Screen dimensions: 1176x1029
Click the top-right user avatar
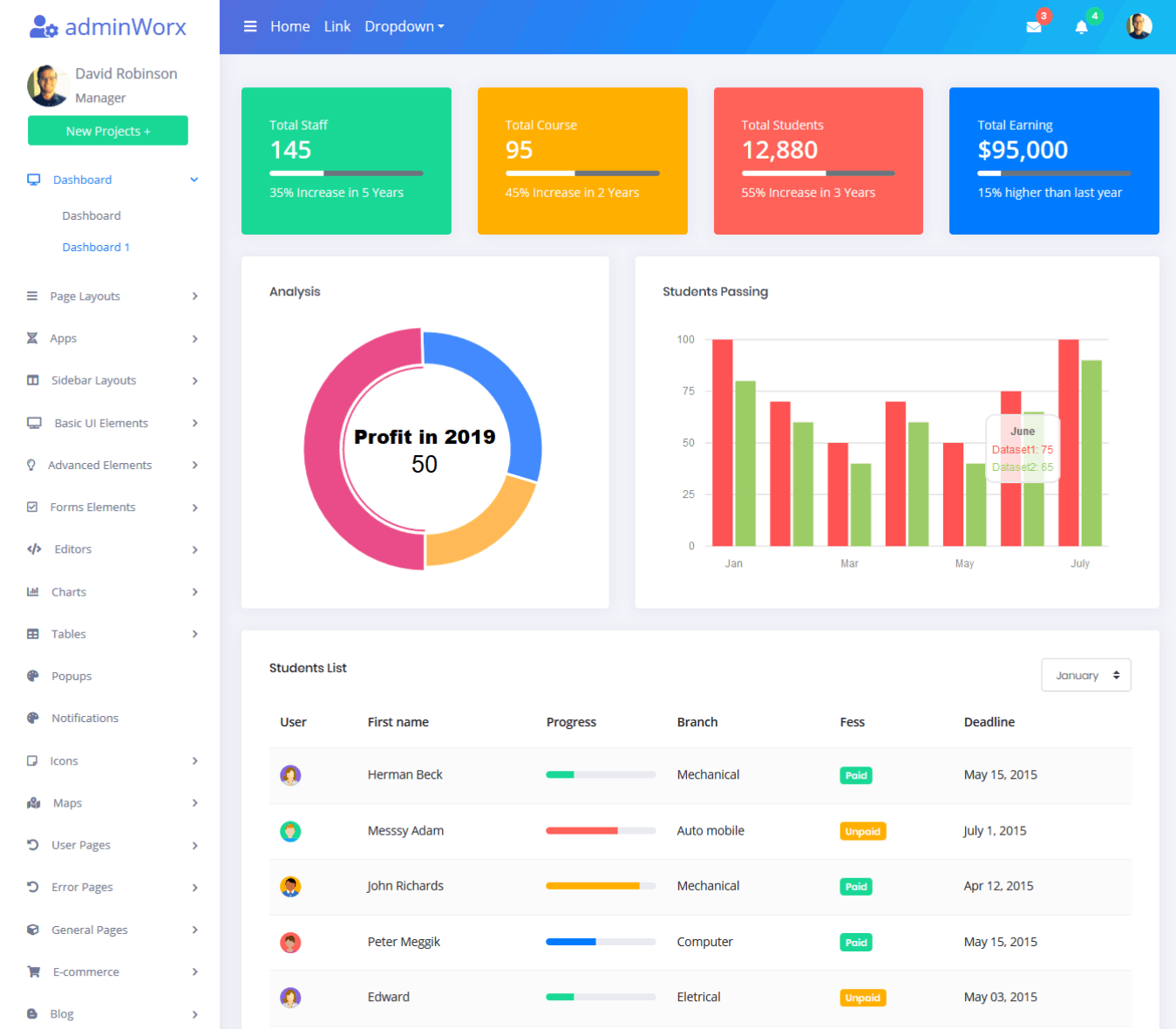[1139, 26]
